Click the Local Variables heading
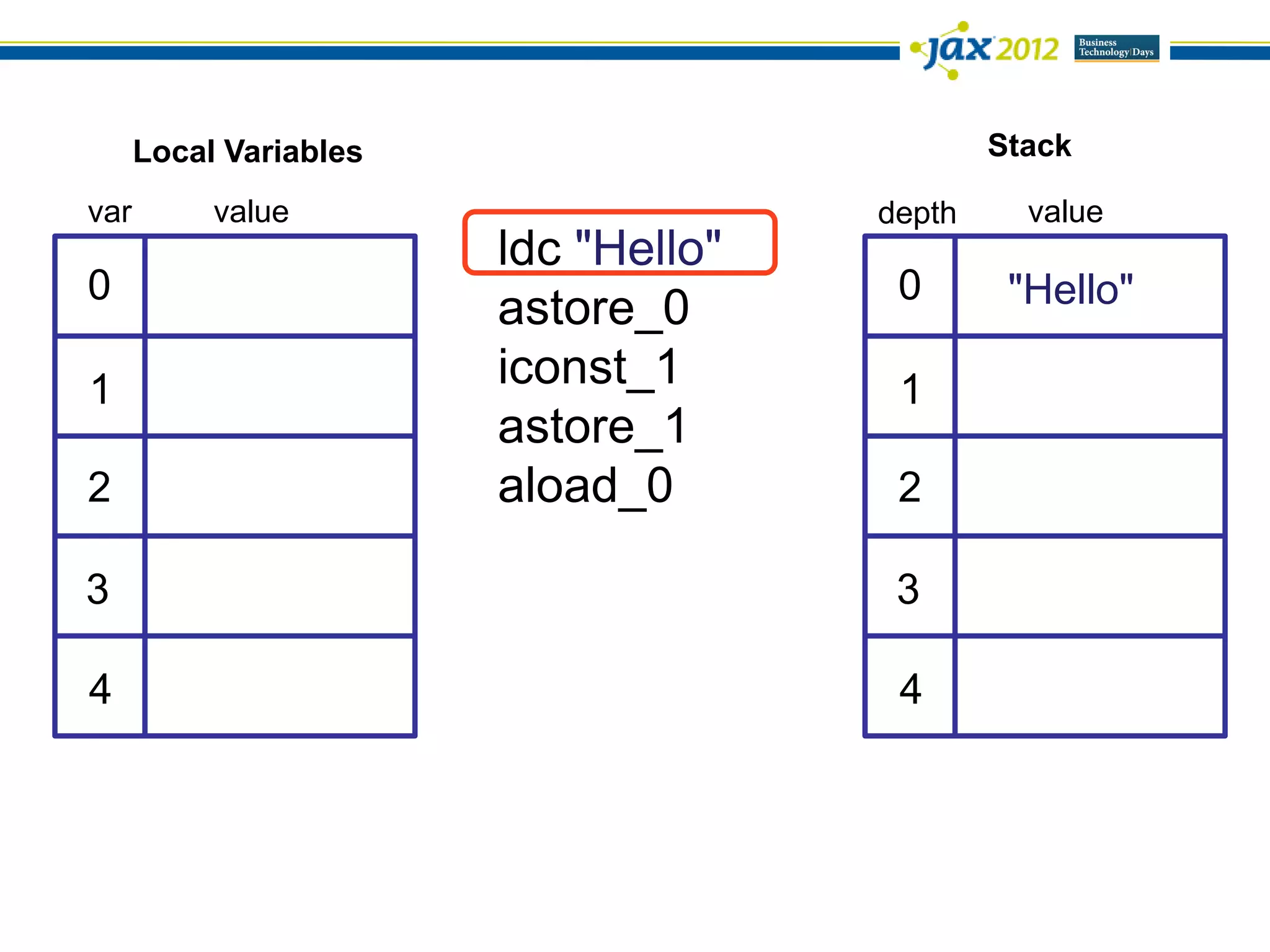This screenshot has height=952, width=1270. (247, 151)
